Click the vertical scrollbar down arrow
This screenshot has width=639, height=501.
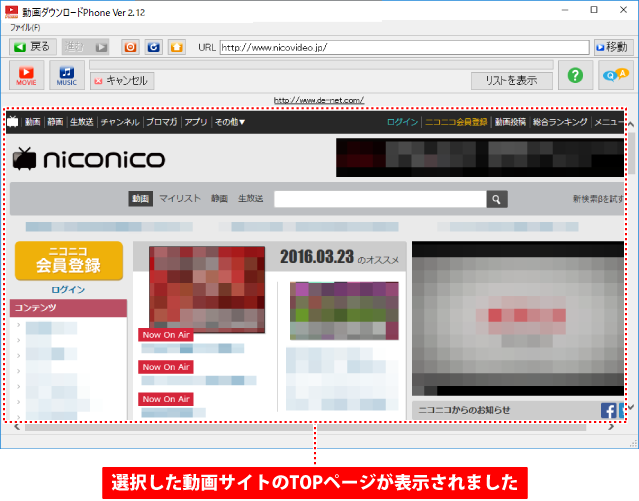tap(630, 407)
